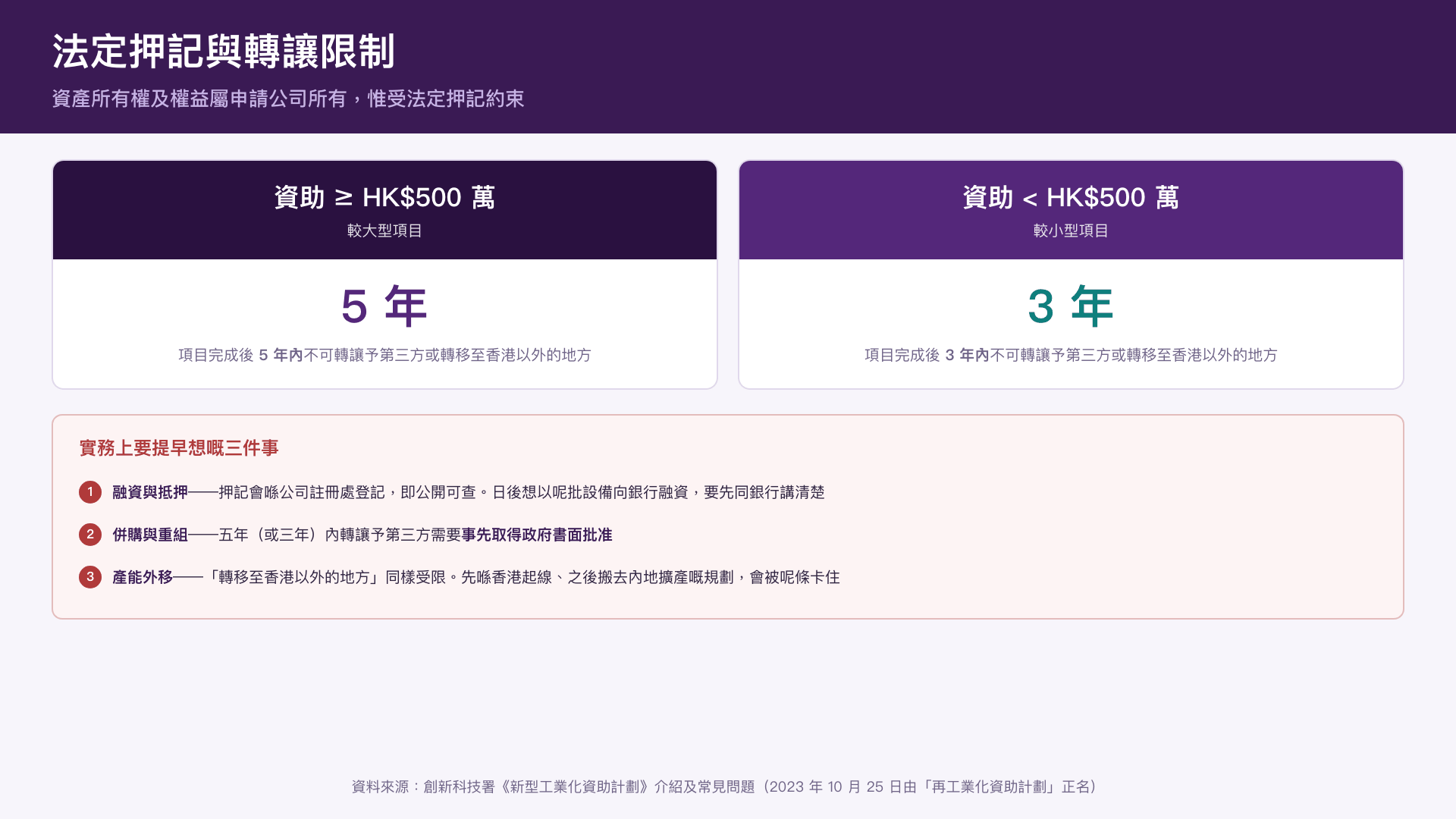1456x819 pixels.
Task: Click the bold phrase 事先取得政府書面批准
Action: 537,535
